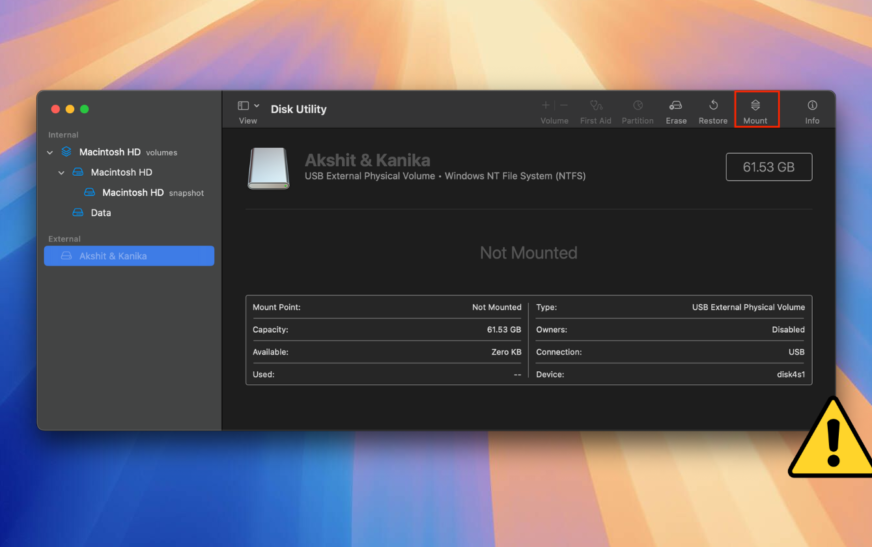Viewport: 872px width, 547px height.
Task: Collapse the Macintosh HD volumes group
Action: point(50,152)
